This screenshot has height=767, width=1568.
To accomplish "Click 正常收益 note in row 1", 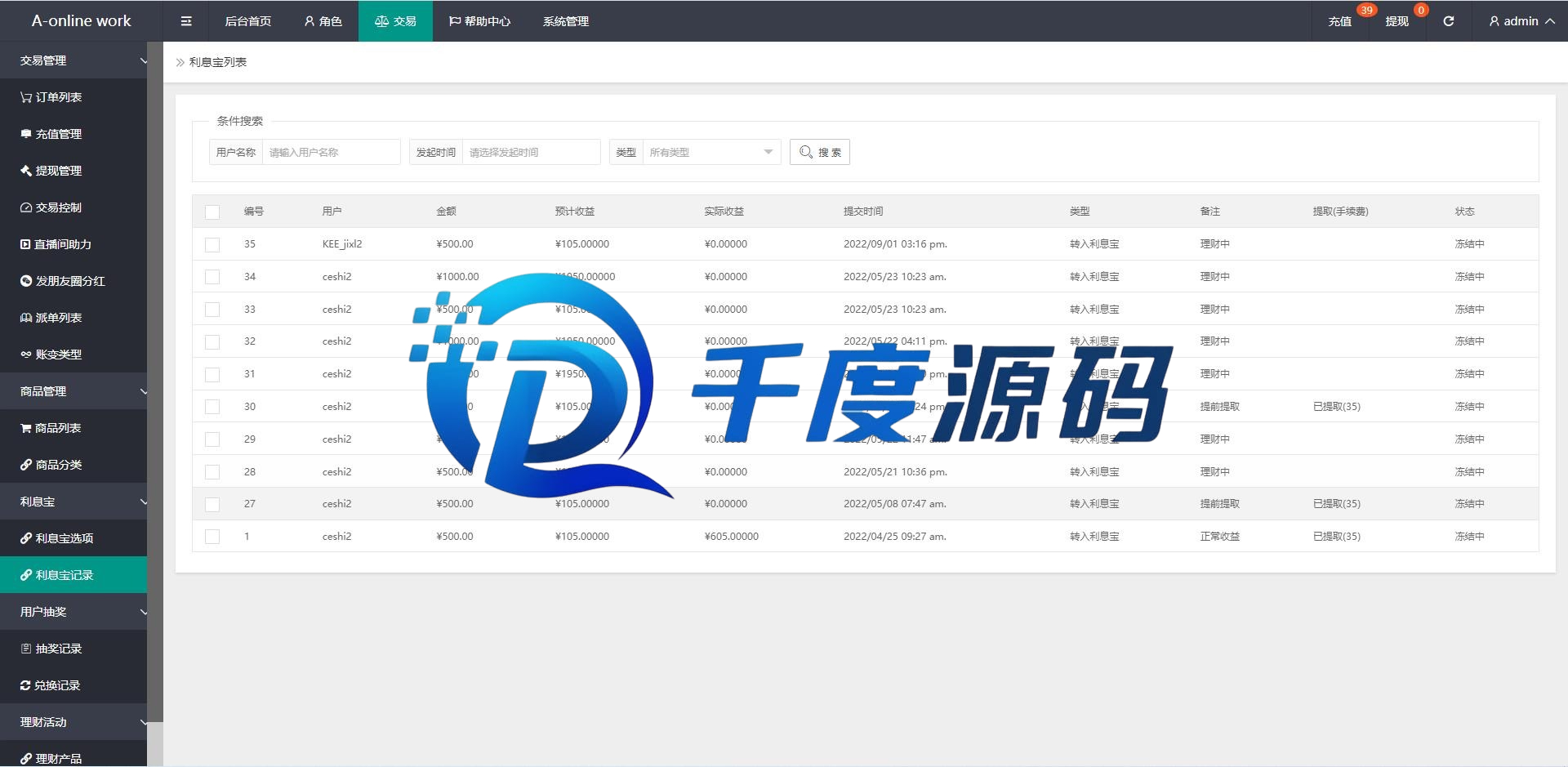I will coord(1220,537).
